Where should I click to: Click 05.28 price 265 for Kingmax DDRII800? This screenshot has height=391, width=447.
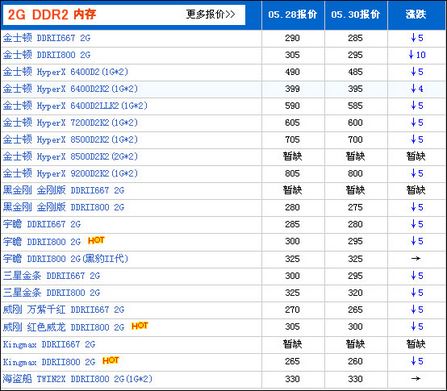292,362
